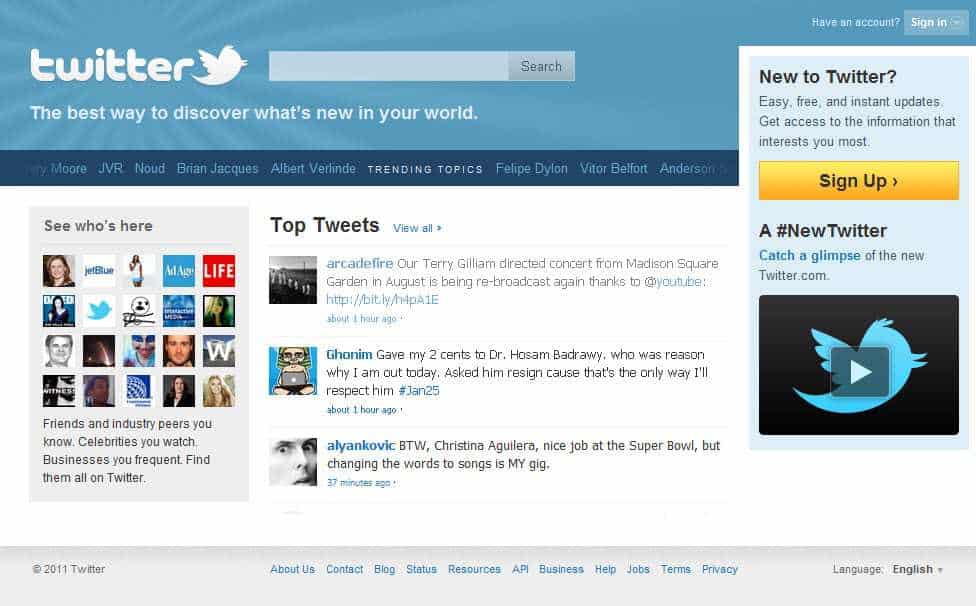This screenshot has width=976, height=606.
Task: Click the green-tinted woman avatar
Action: (218, 310)
